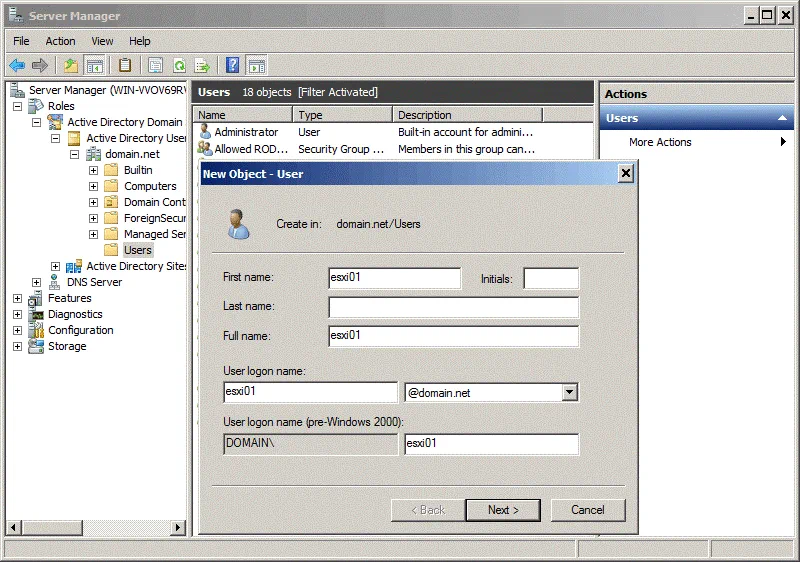
Task: Click the Export List toolbar icon
Action: [x=202, y=66]
